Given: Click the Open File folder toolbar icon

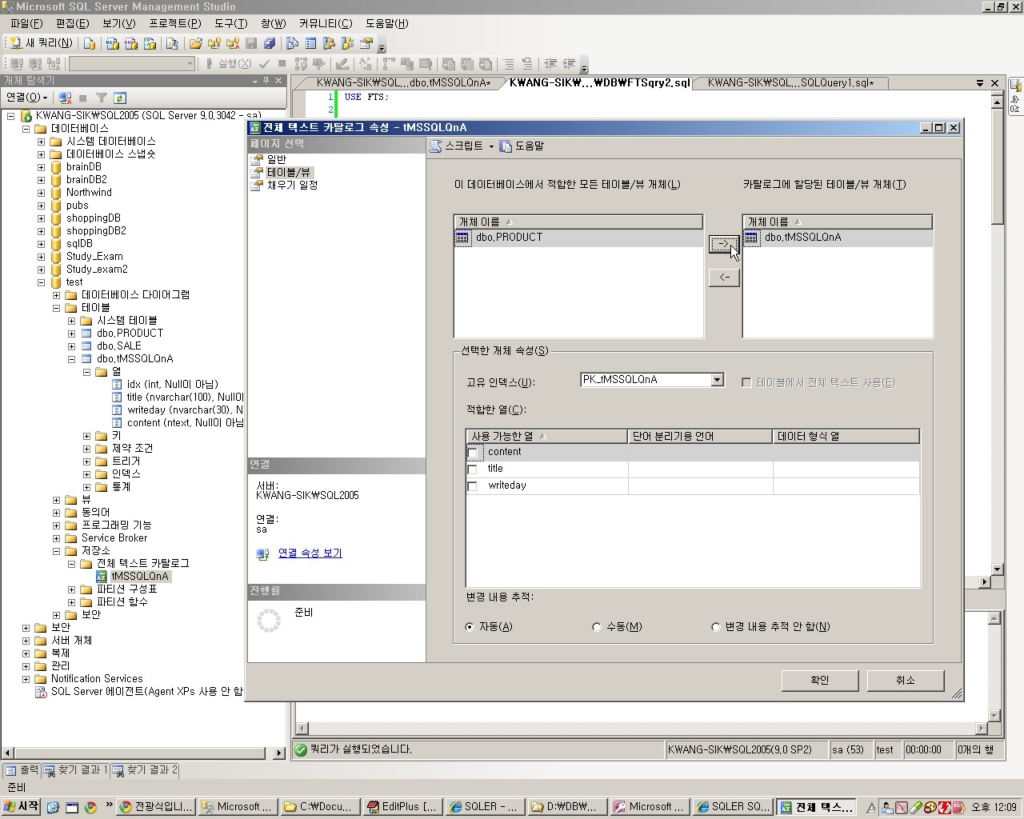Looking at the screenshot, I should click(x=195, y=44).
